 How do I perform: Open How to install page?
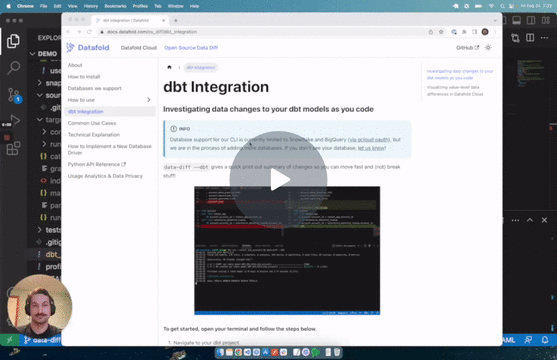84,77
